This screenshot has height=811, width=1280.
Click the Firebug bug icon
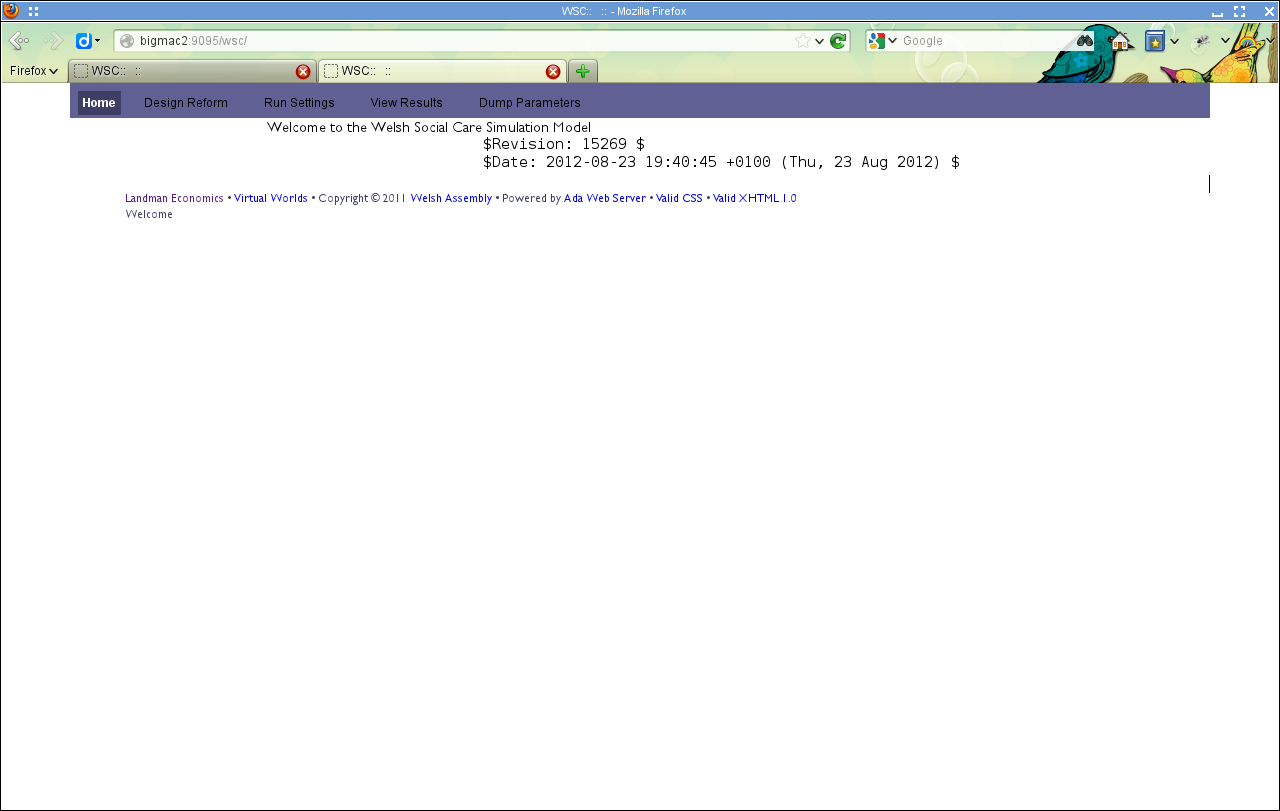pos(1202,41)
